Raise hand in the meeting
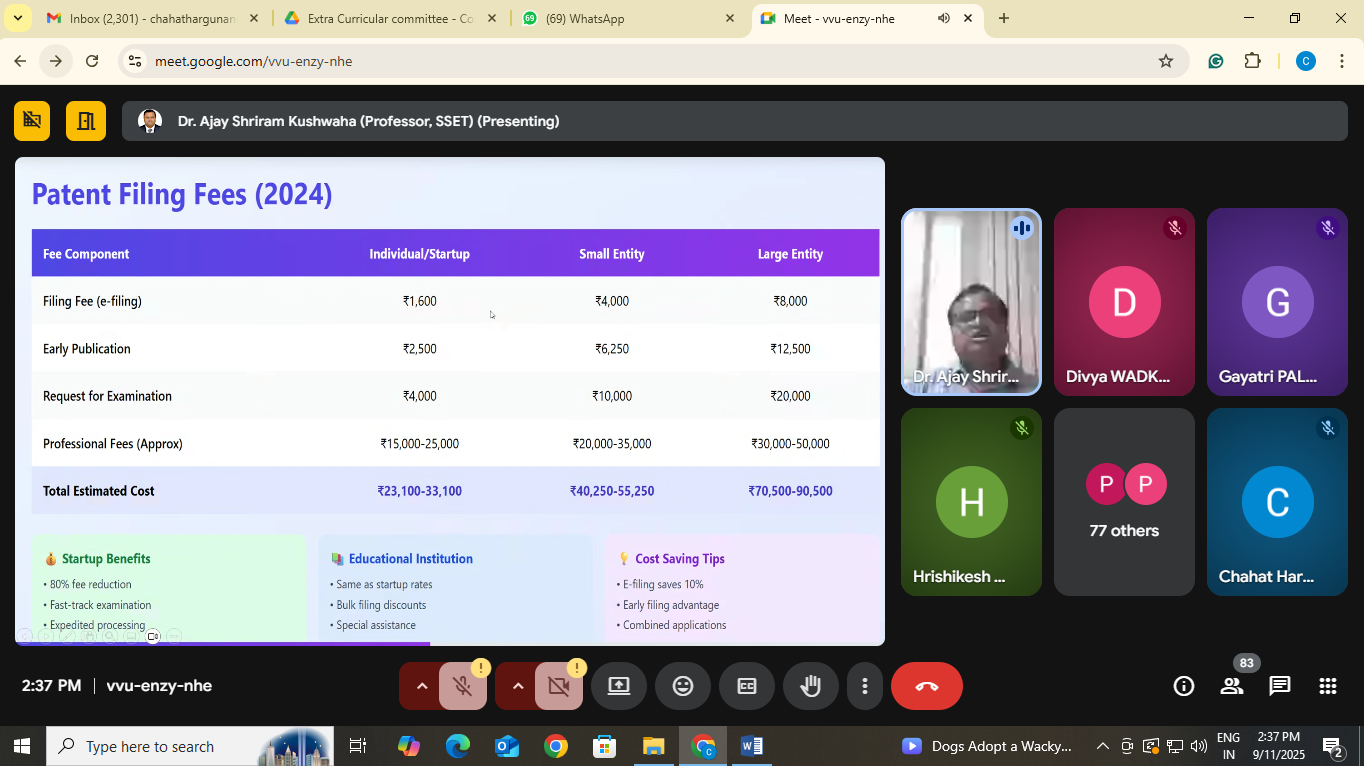The height and width of the screenshot is (766, 1364). [x=810, y=686]
